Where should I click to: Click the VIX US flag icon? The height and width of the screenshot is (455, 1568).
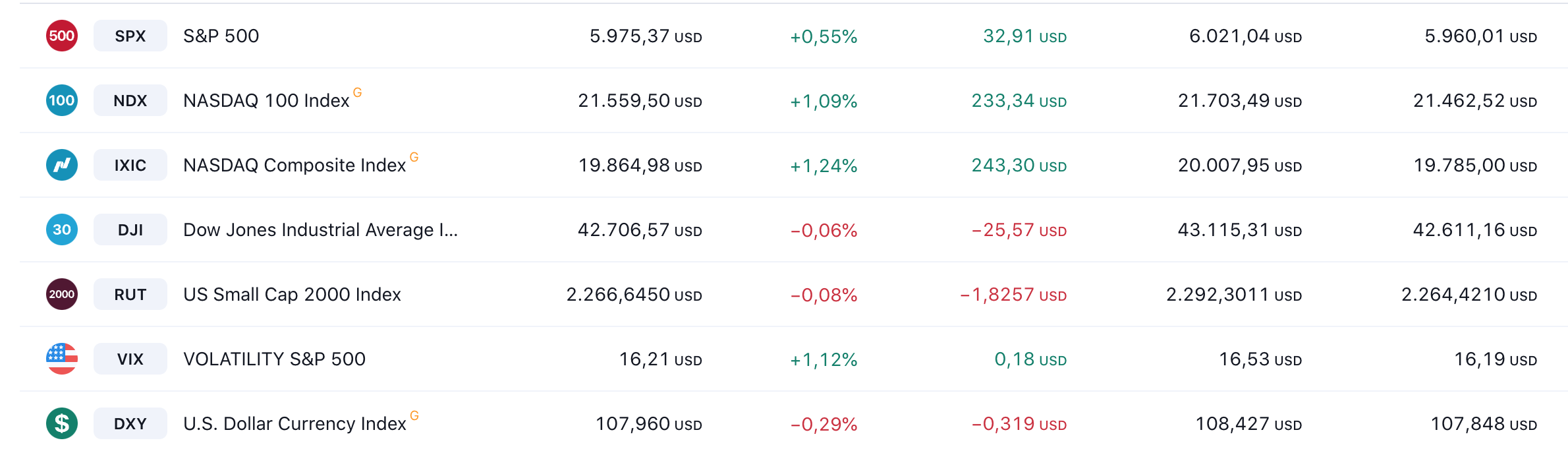(62, 359)
